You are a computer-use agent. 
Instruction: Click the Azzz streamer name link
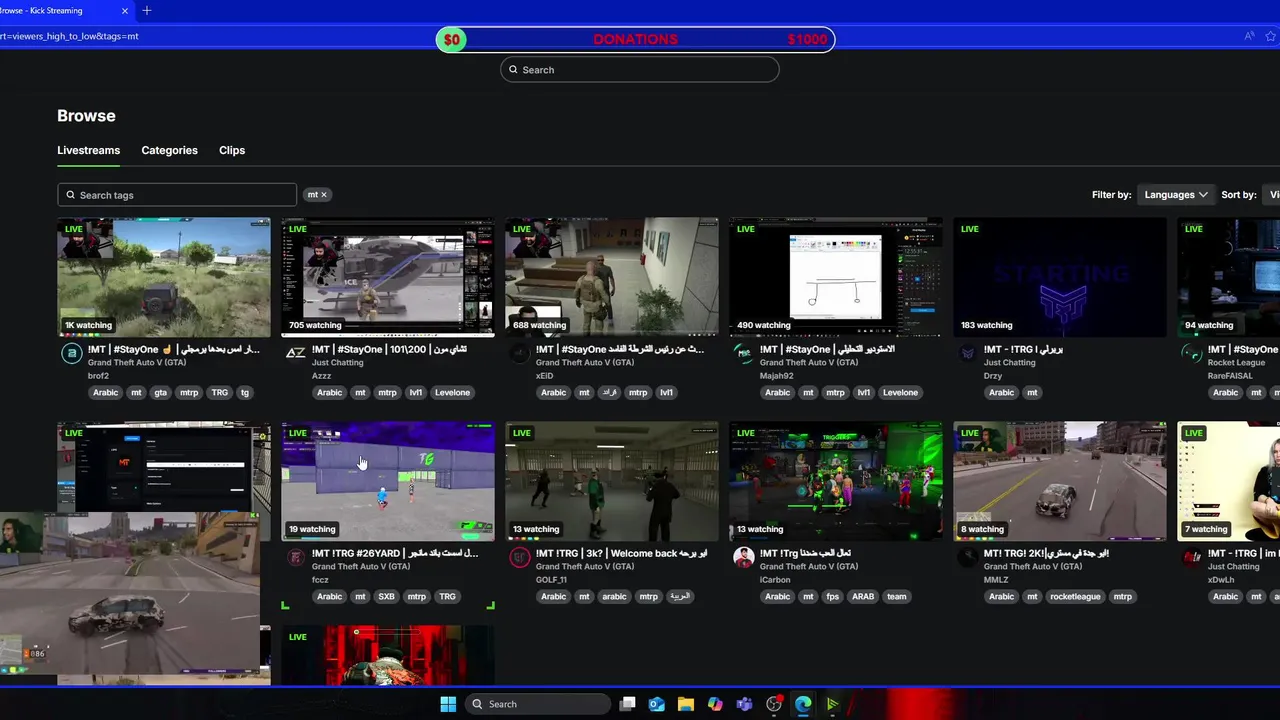[x=321, y=376]
